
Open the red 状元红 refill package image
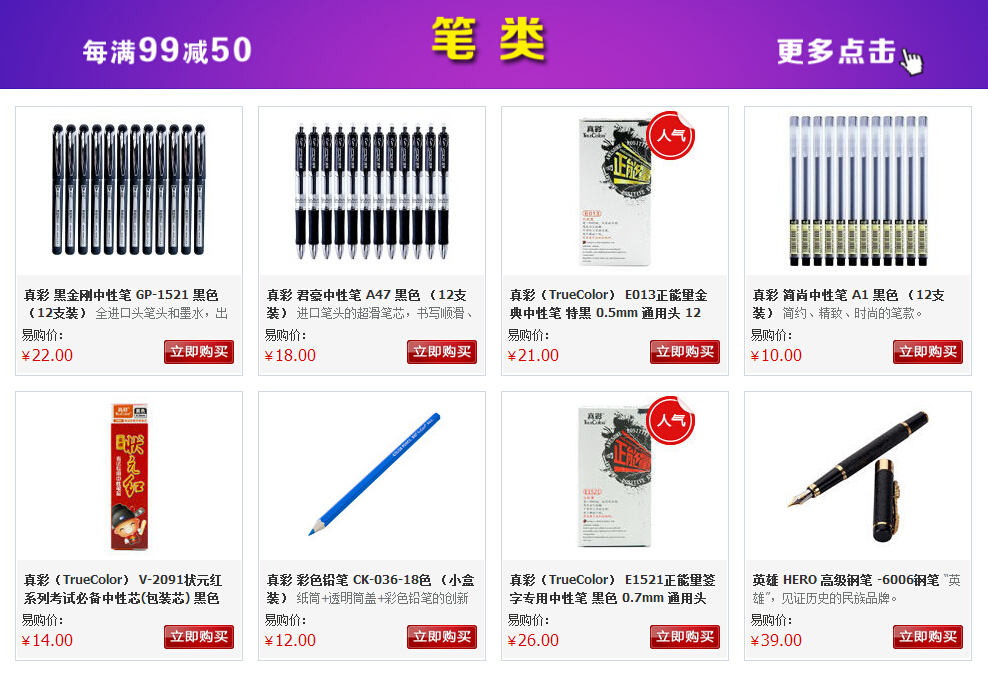129,477
